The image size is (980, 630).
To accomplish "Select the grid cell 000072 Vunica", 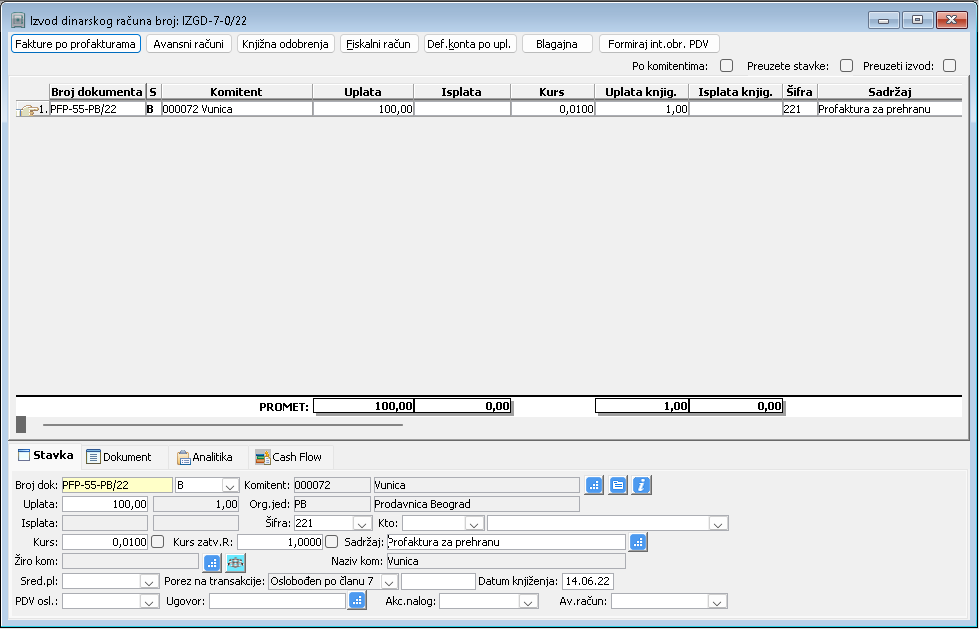I will pyautogui.click(x=236, y=109).
